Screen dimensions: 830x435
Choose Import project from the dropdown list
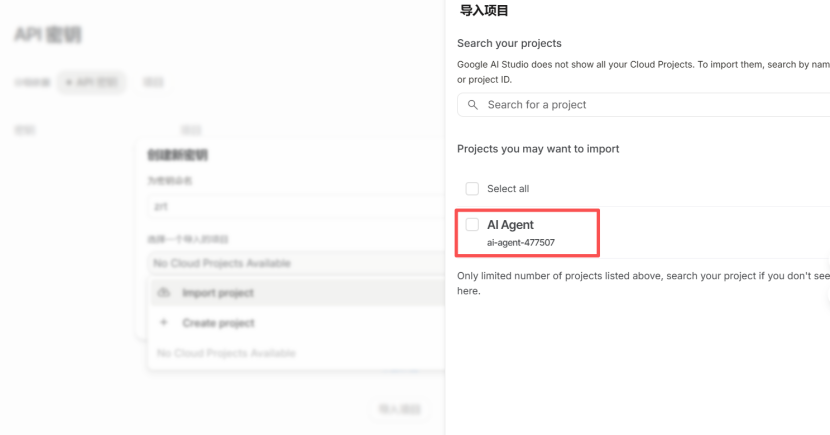tap(218, 293)
